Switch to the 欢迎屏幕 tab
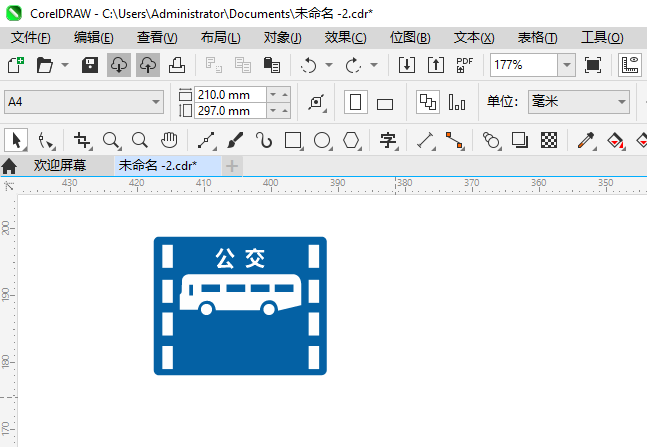 click(60, 166)
